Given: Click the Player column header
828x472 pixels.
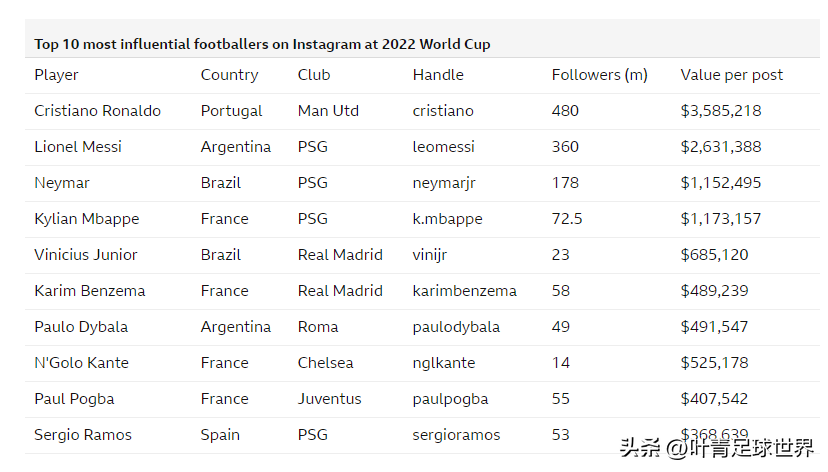Looking at the screenshot, I should click(x=56, y=75).
